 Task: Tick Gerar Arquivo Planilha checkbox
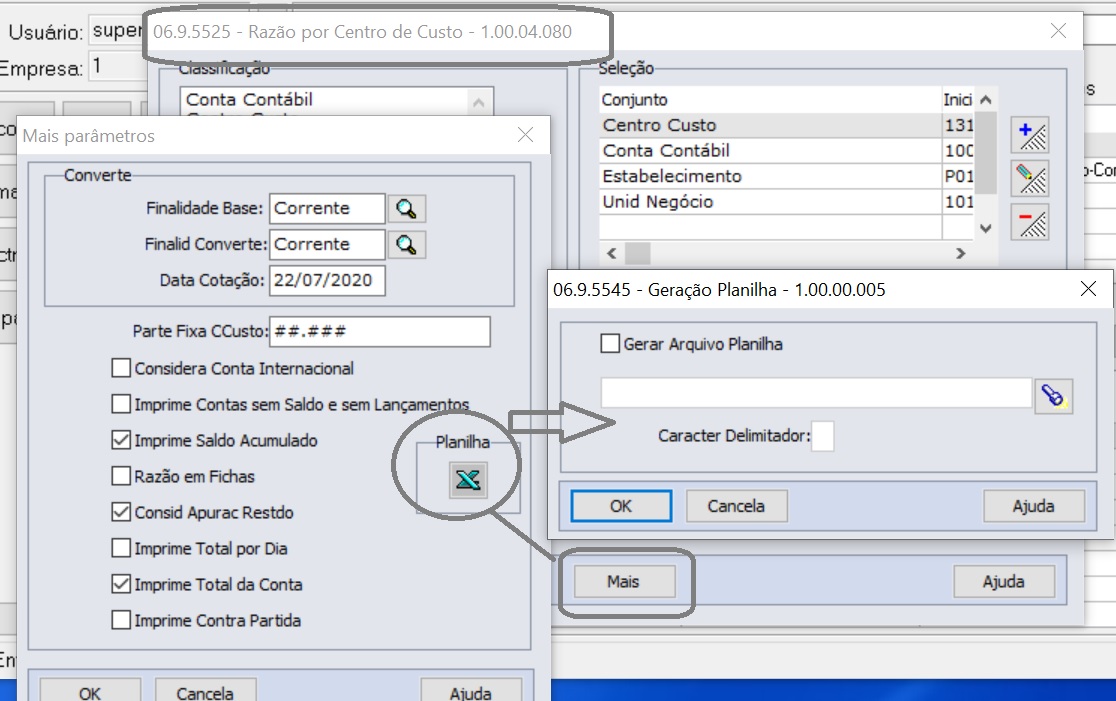coord(610,344)
